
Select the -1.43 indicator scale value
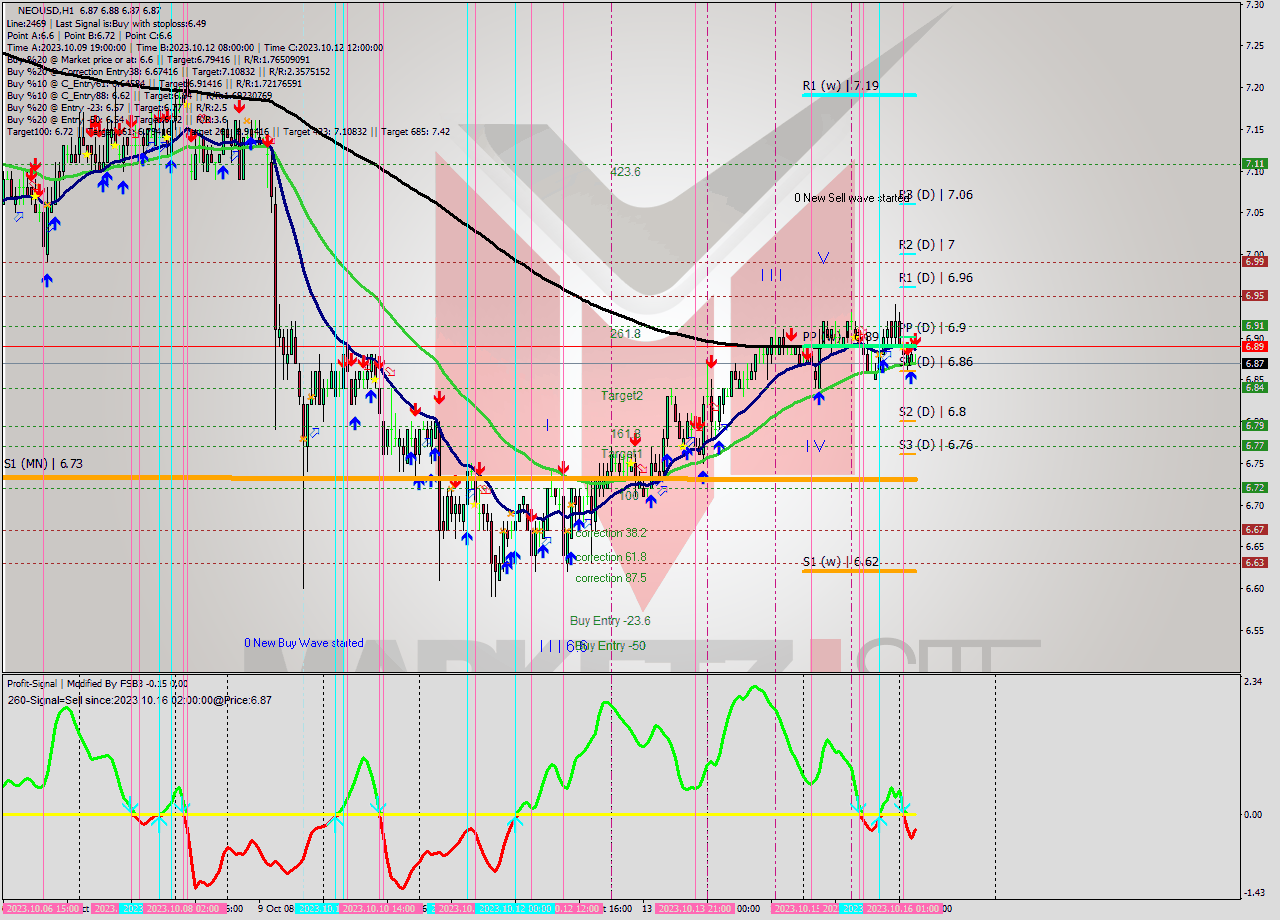[1254, 892]
